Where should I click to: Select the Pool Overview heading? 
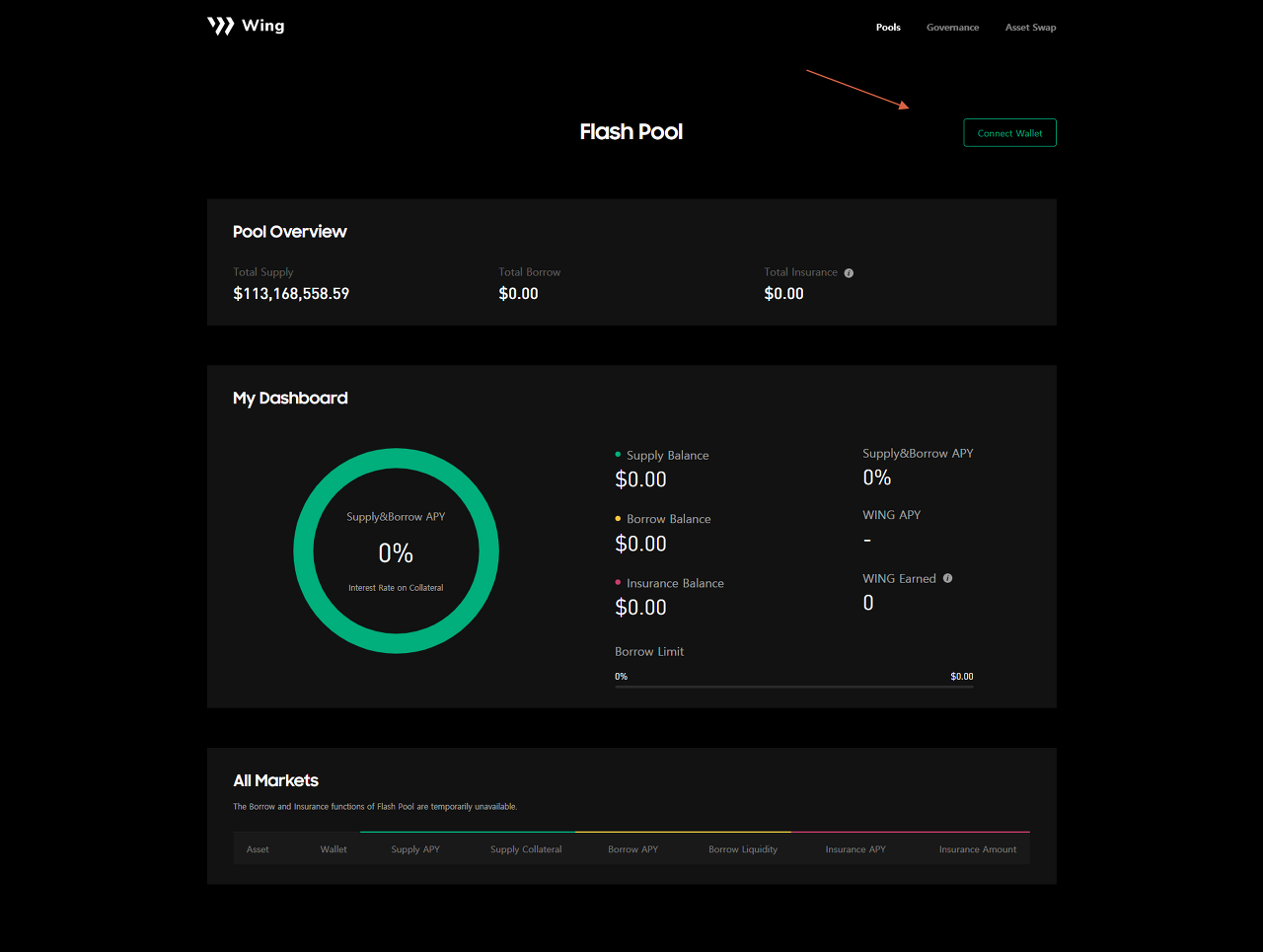click(x=290, y=232)
